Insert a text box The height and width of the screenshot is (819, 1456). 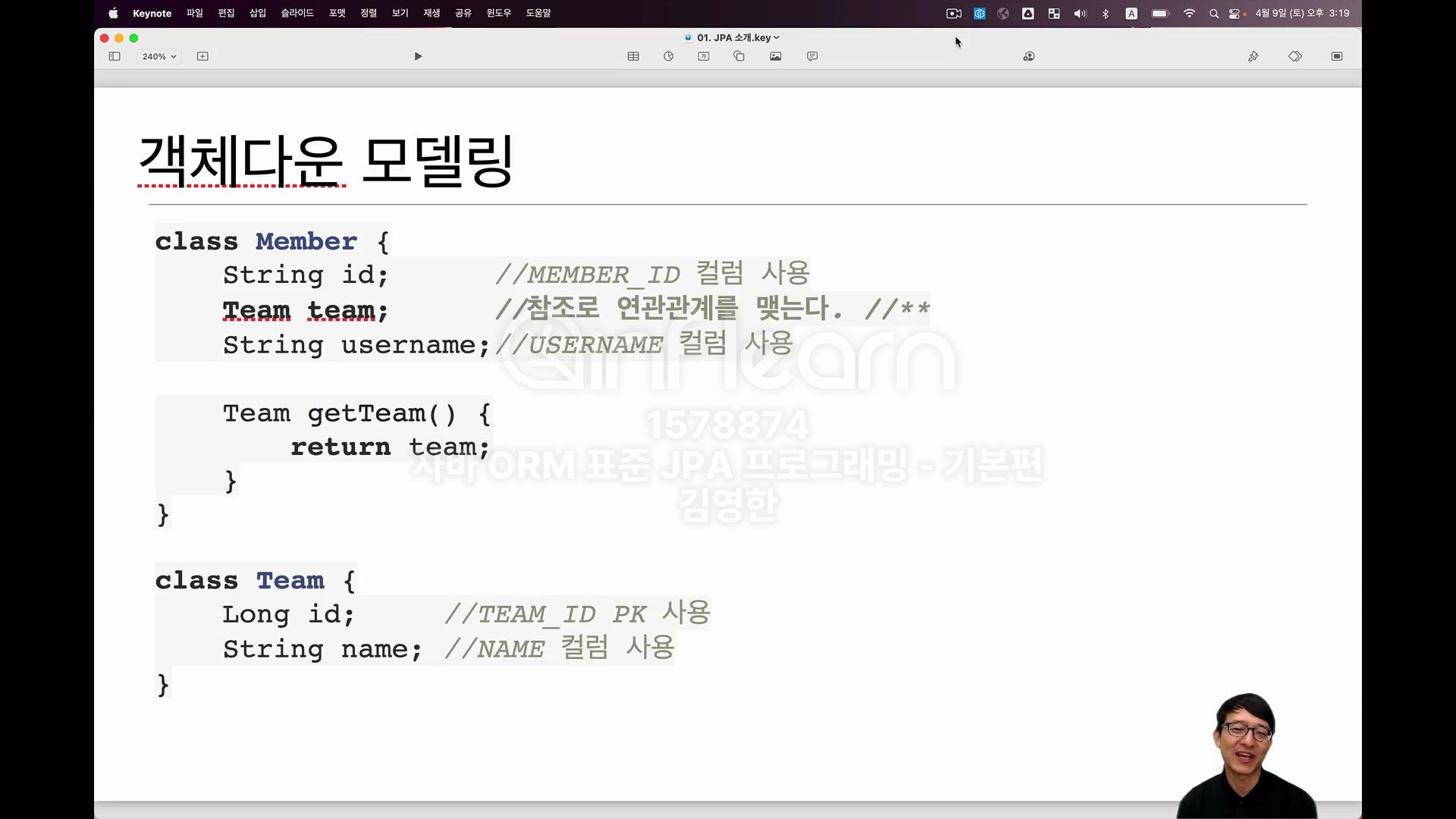(x=704, y=56)
